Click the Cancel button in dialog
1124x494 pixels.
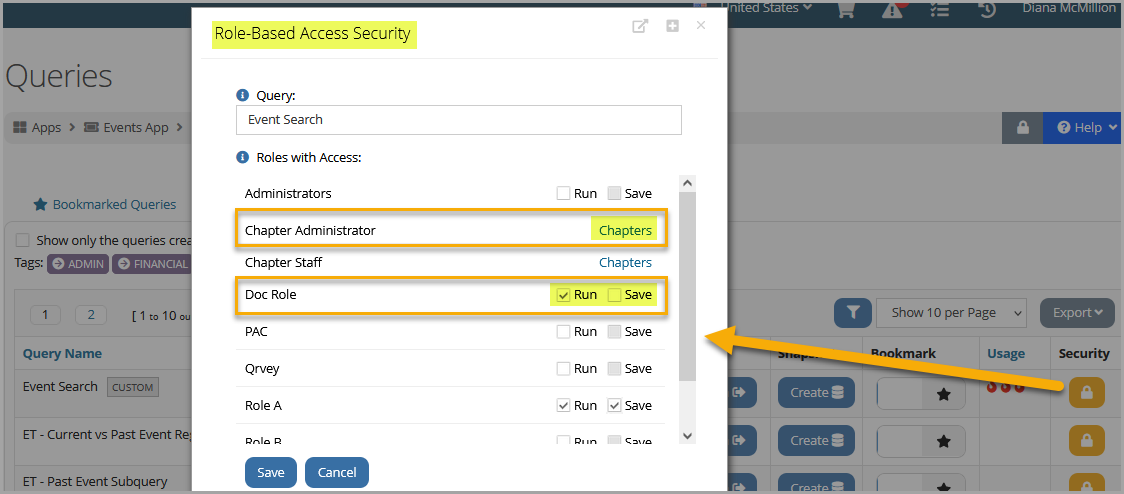coord(337,472)
